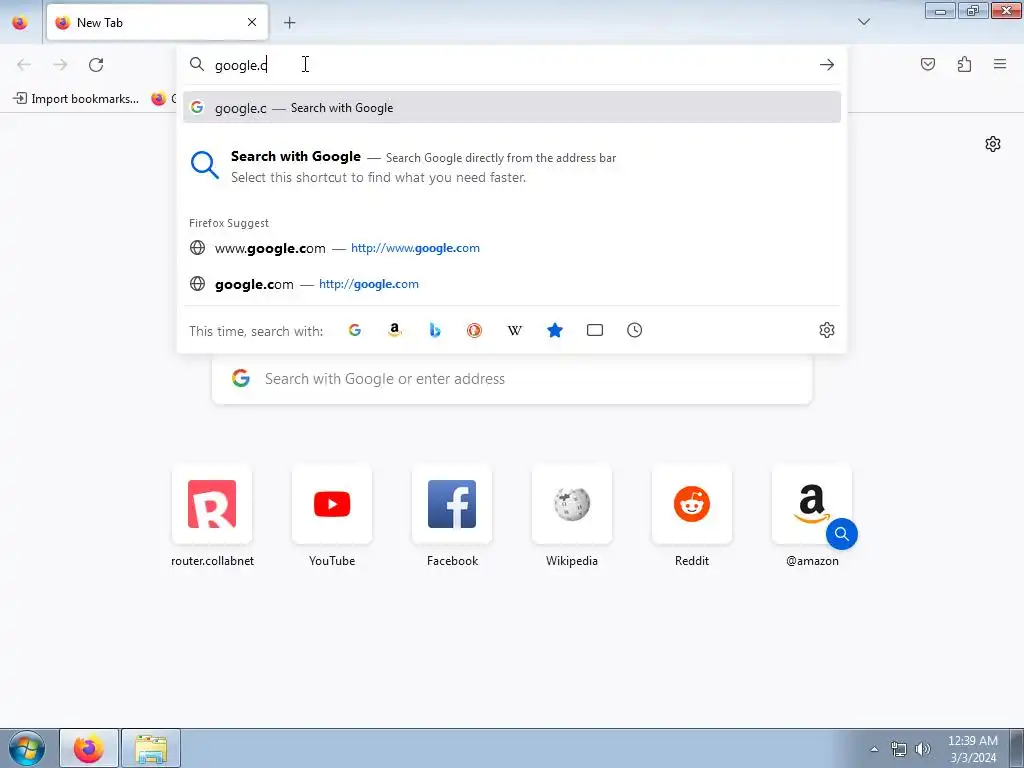Expand the list all tabs chevron

[x=864, y=22]
